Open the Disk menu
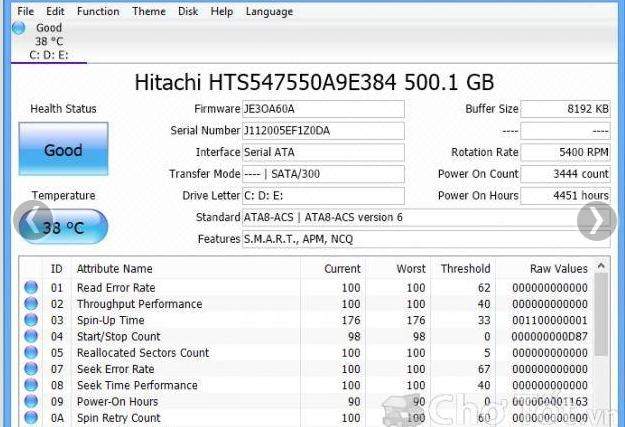Image resolution: width=625 pixels, height=427 pixels. (x=188, y=11)
